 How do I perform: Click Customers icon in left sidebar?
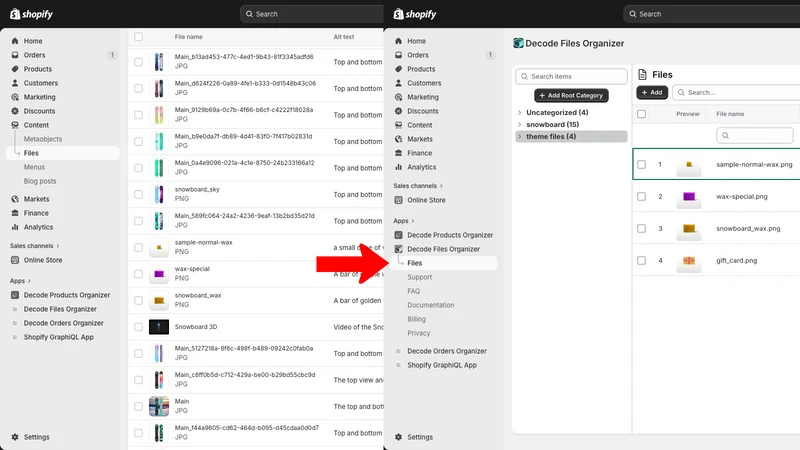pos(15,83)
